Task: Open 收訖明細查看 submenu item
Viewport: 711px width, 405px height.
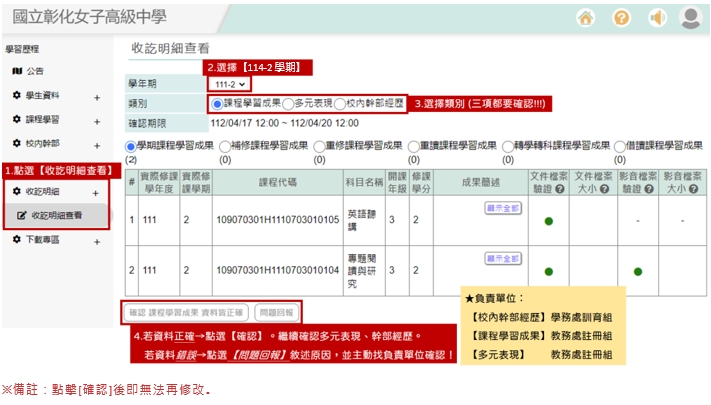Action: 57,215
